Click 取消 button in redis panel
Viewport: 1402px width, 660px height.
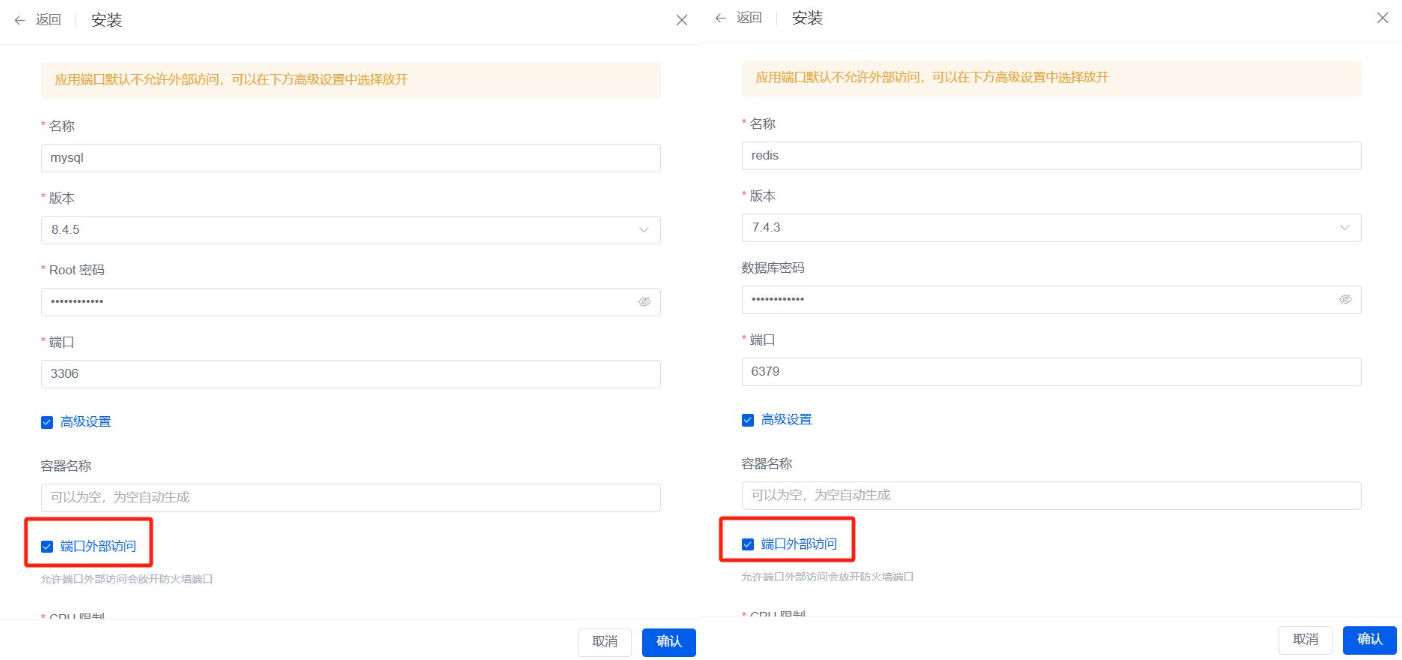[1306, 640]
